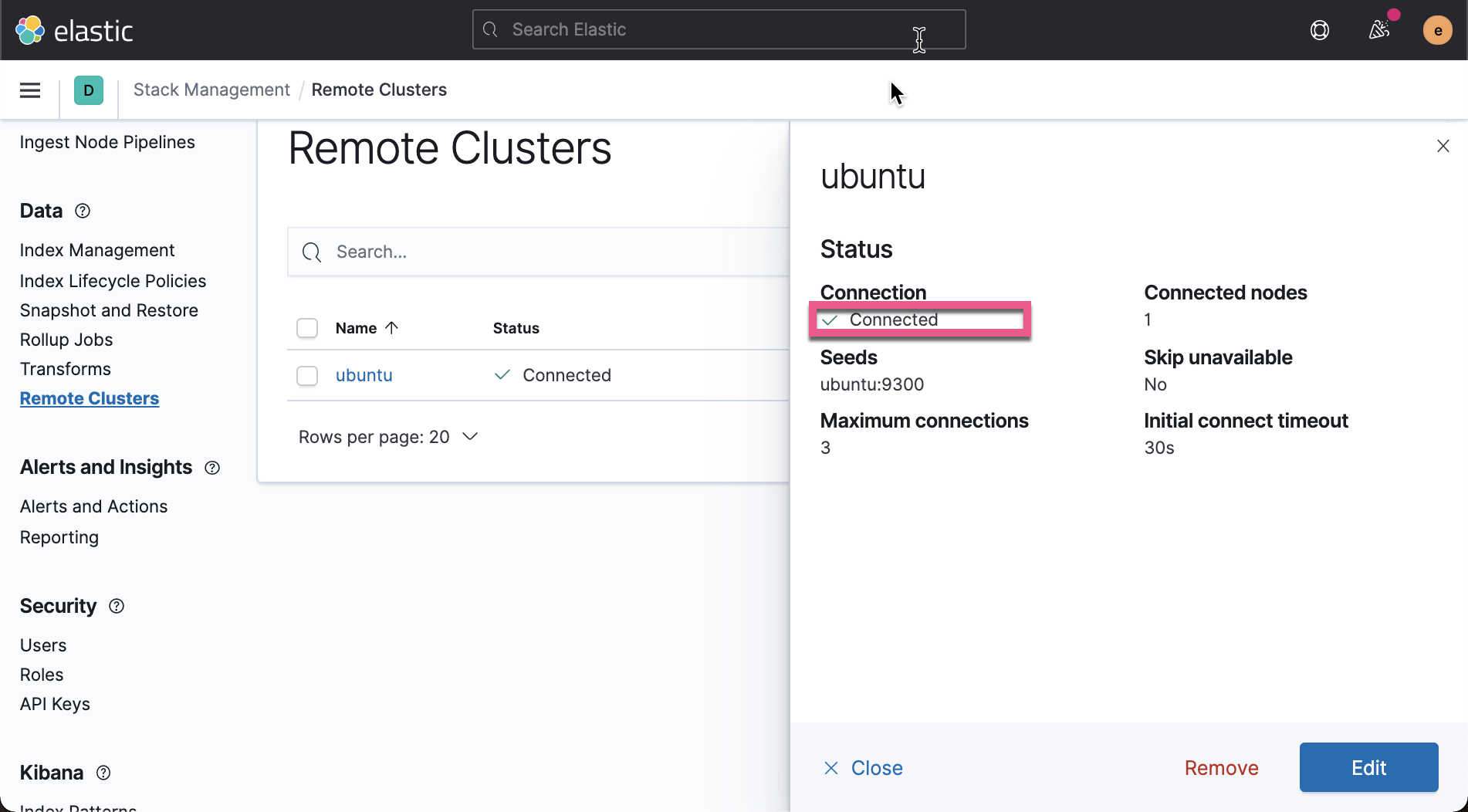This screenshot has height=812, width=1468.
Task: Click the help icon beside Alerts and Insights
Action: [x=212, y=468]
